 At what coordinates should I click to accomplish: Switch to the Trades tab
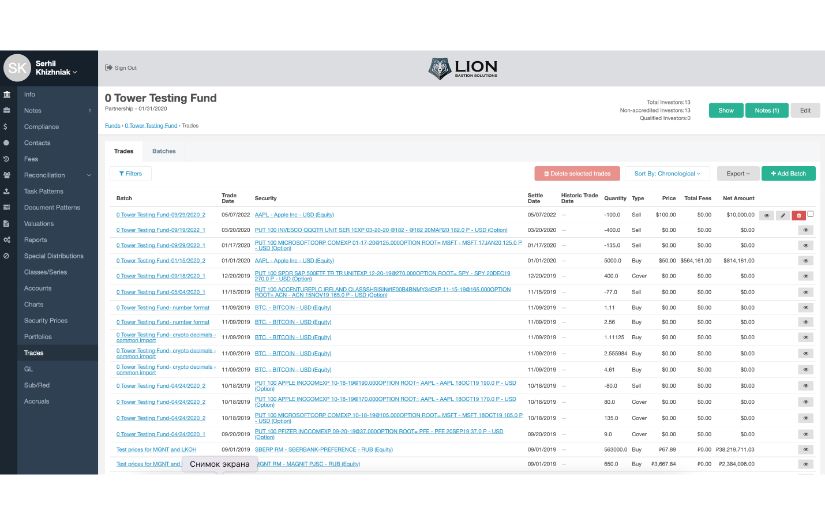pos(124,151)
